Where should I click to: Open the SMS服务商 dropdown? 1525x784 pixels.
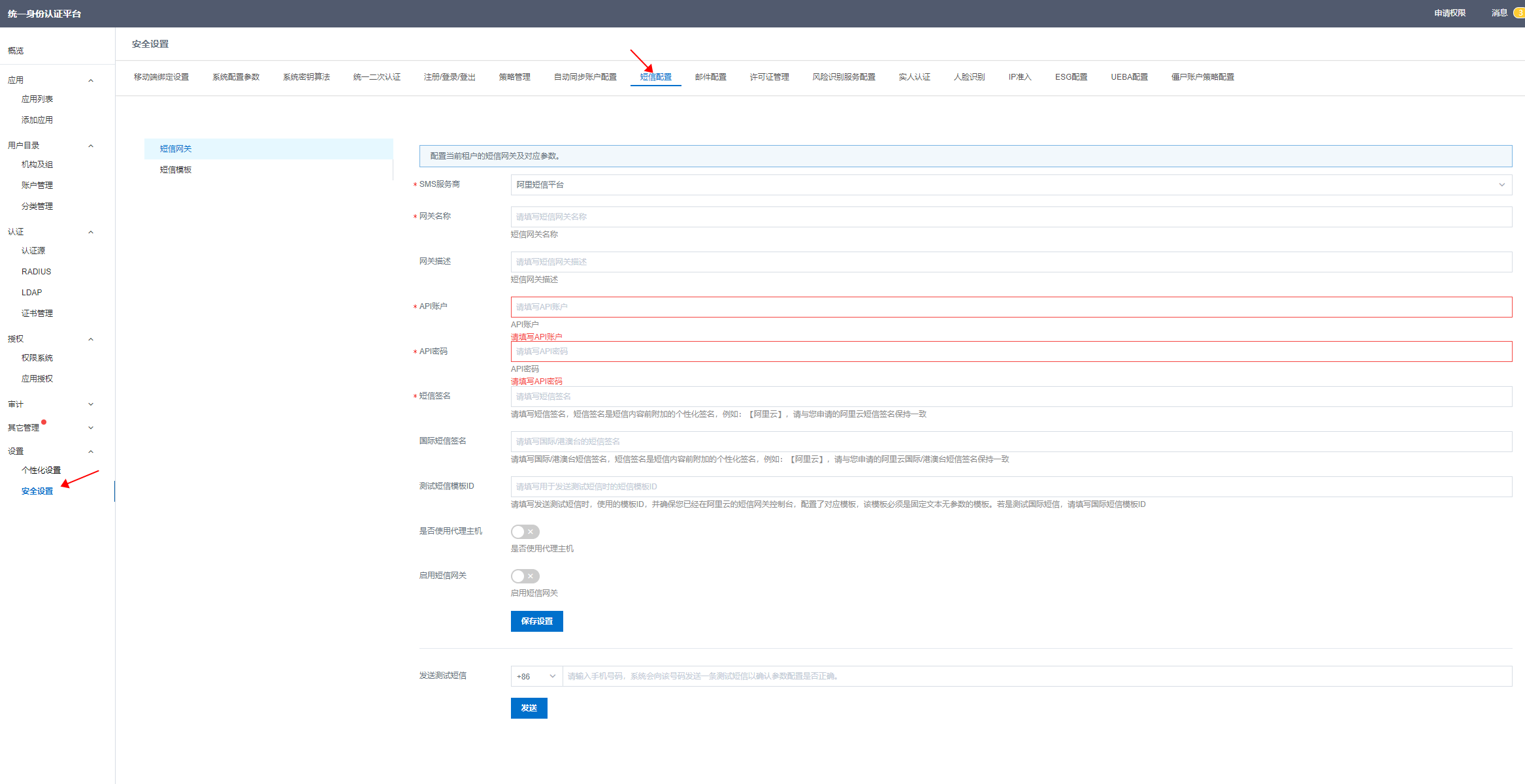coord(1011,185)
